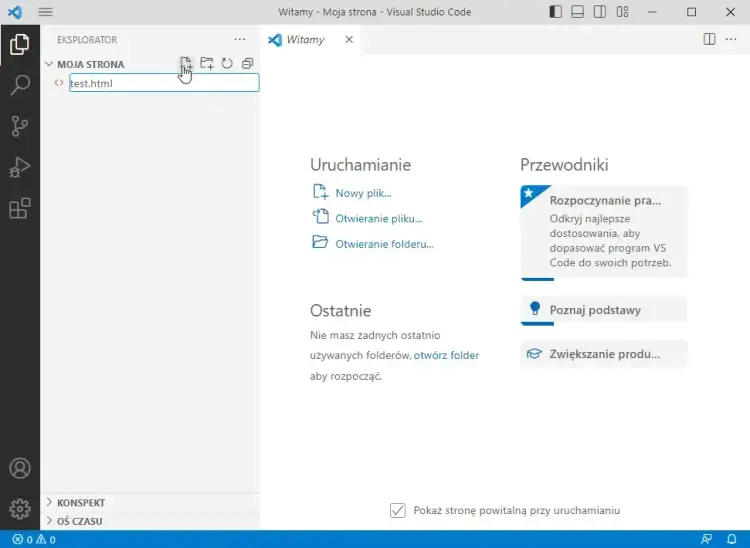Uncheck Pokaż stronę powitalną przy uruchamianiu checkbox
Viewport: 750px width, 548px height.
coord(398,510)
